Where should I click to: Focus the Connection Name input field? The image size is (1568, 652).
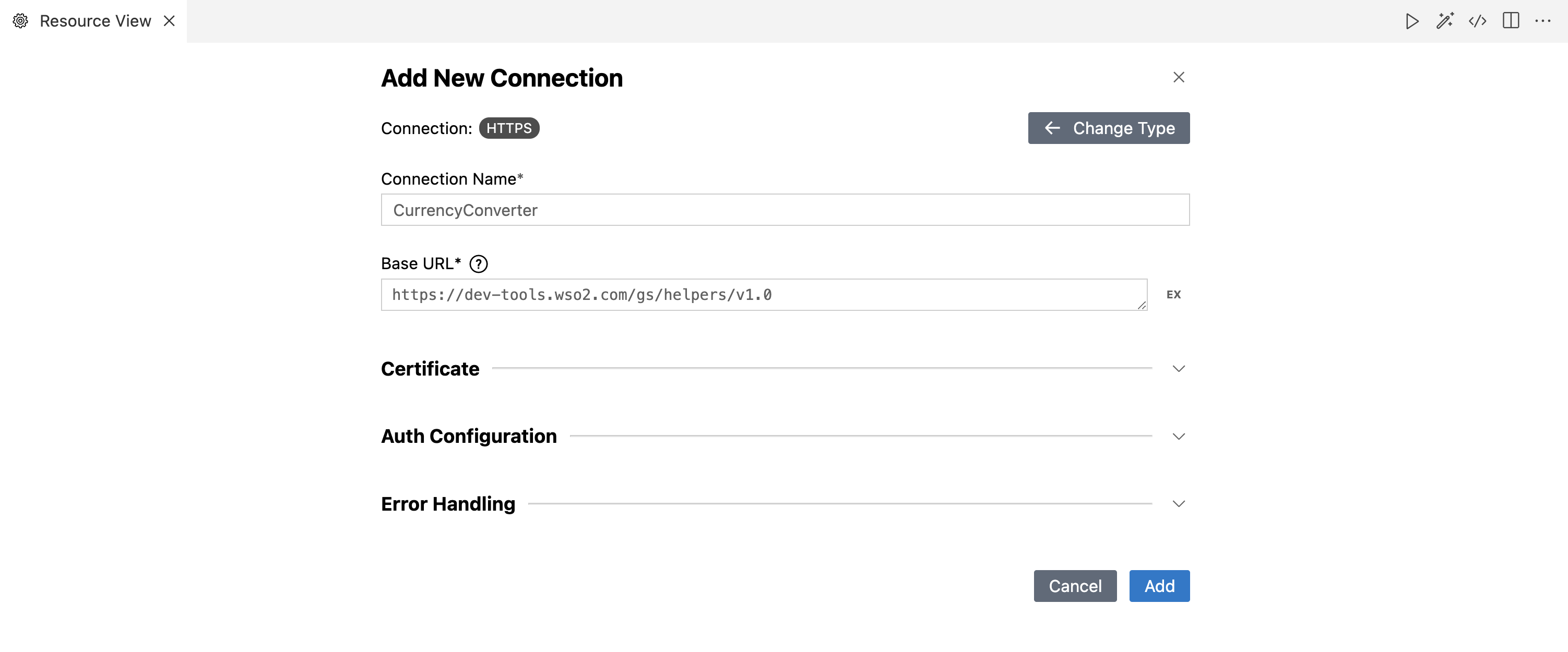click(785, 210)
